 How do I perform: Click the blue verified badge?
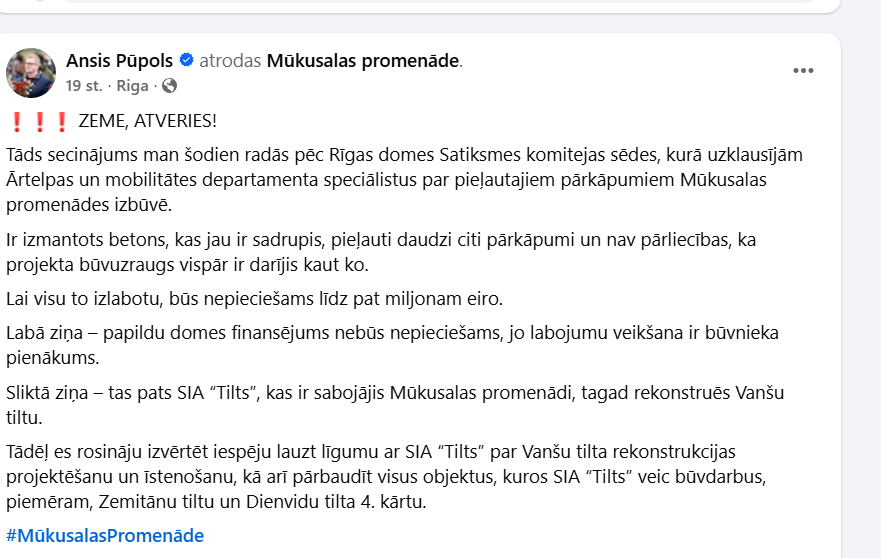186,61
